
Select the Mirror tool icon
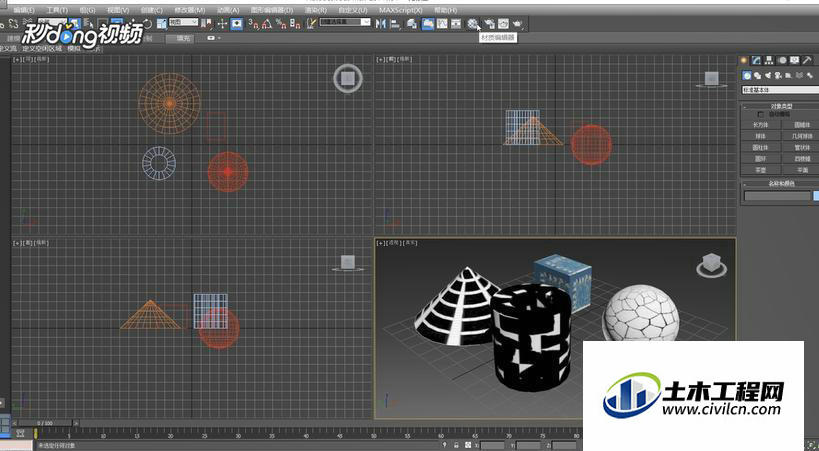(x=380, y=24)
